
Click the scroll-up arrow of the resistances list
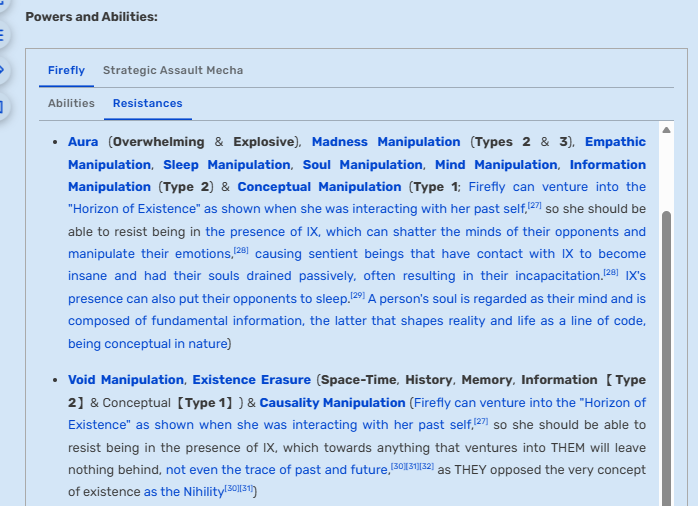pos(666,130)
